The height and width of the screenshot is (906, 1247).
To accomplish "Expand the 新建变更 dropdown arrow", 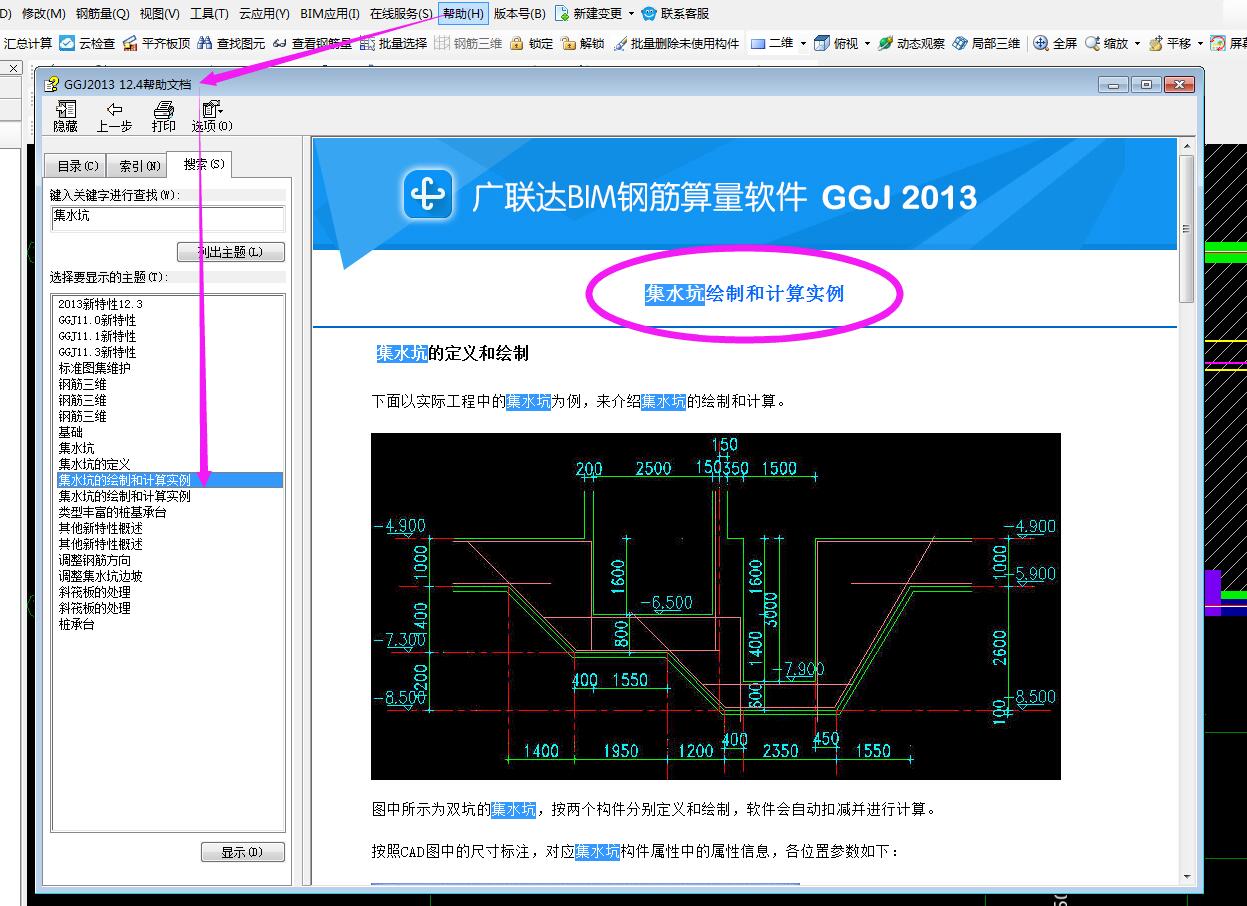I will click(630, 13).
